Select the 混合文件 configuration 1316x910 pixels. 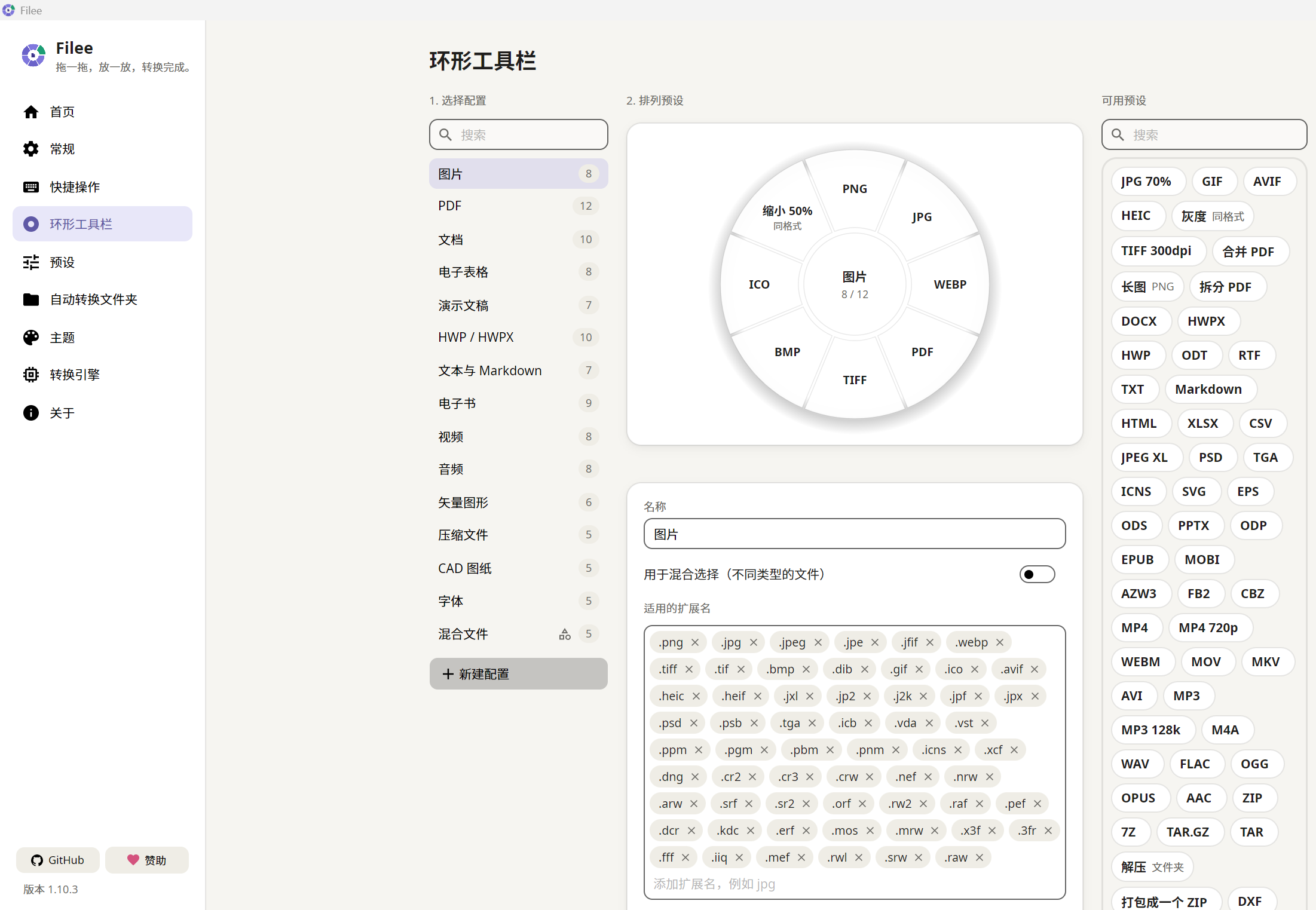(x=518, y=634)
